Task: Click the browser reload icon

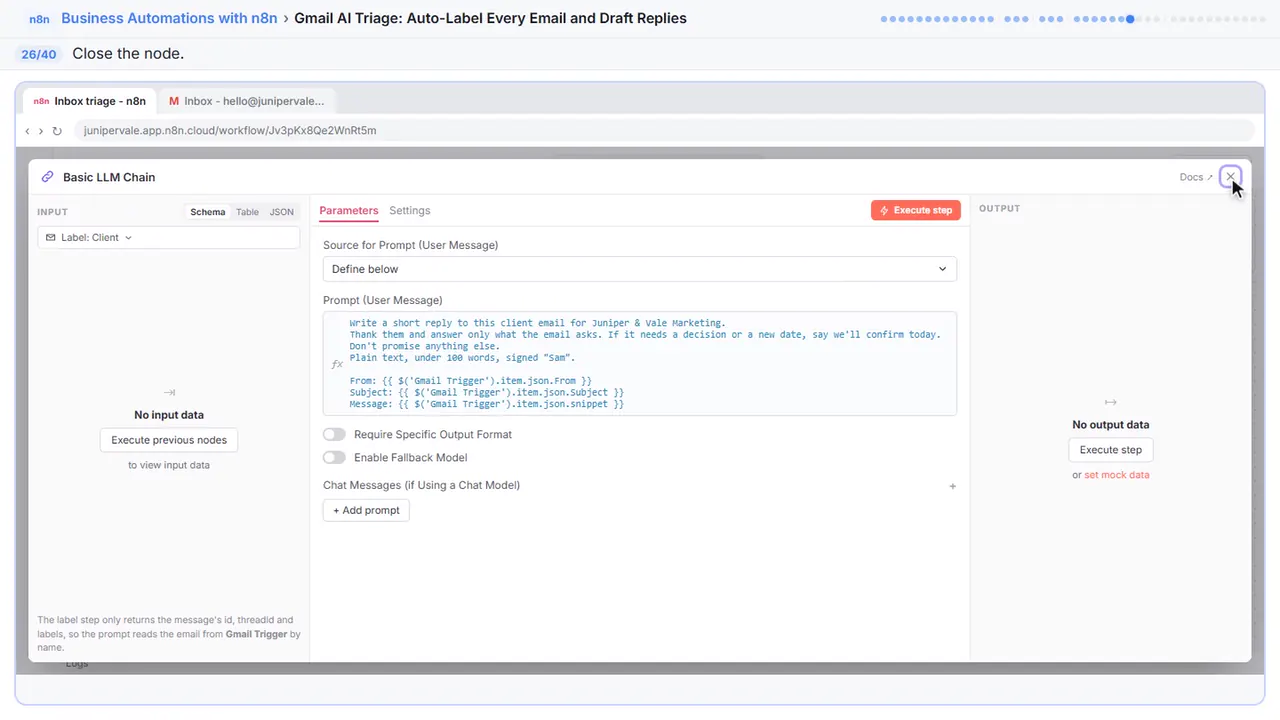Action: coord(57,131)
